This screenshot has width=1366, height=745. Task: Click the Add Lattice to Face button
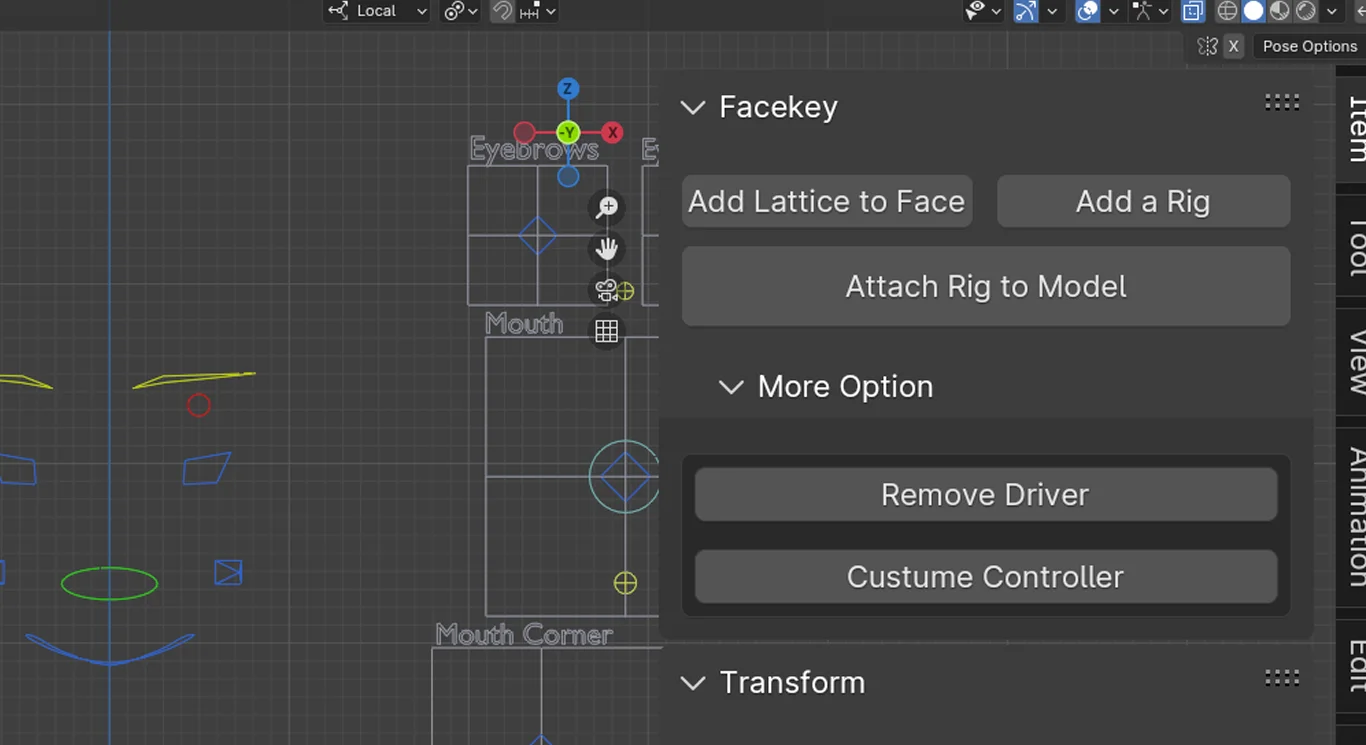(x=826, y=201)
